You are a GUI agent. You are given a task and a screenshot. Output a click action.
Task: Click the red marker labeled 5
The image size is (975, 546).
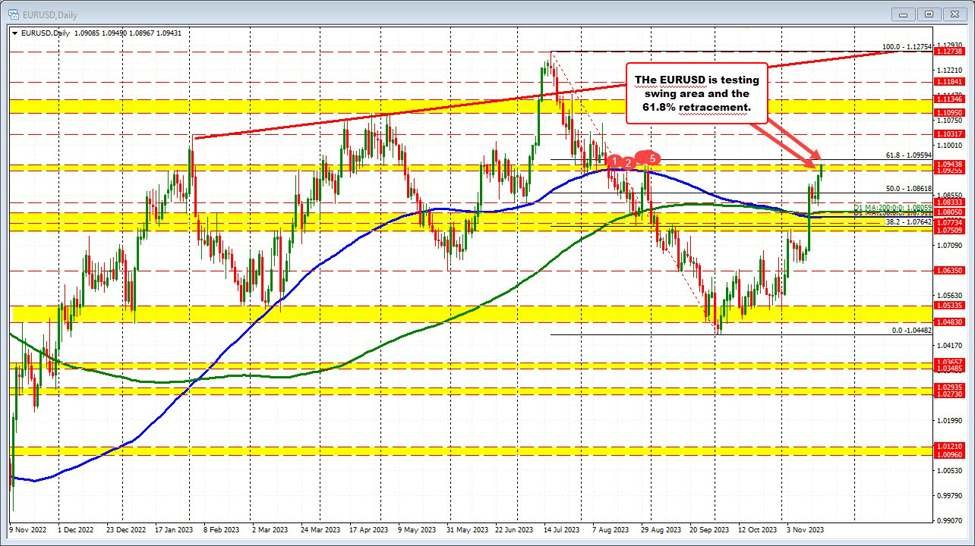(653, 158)
